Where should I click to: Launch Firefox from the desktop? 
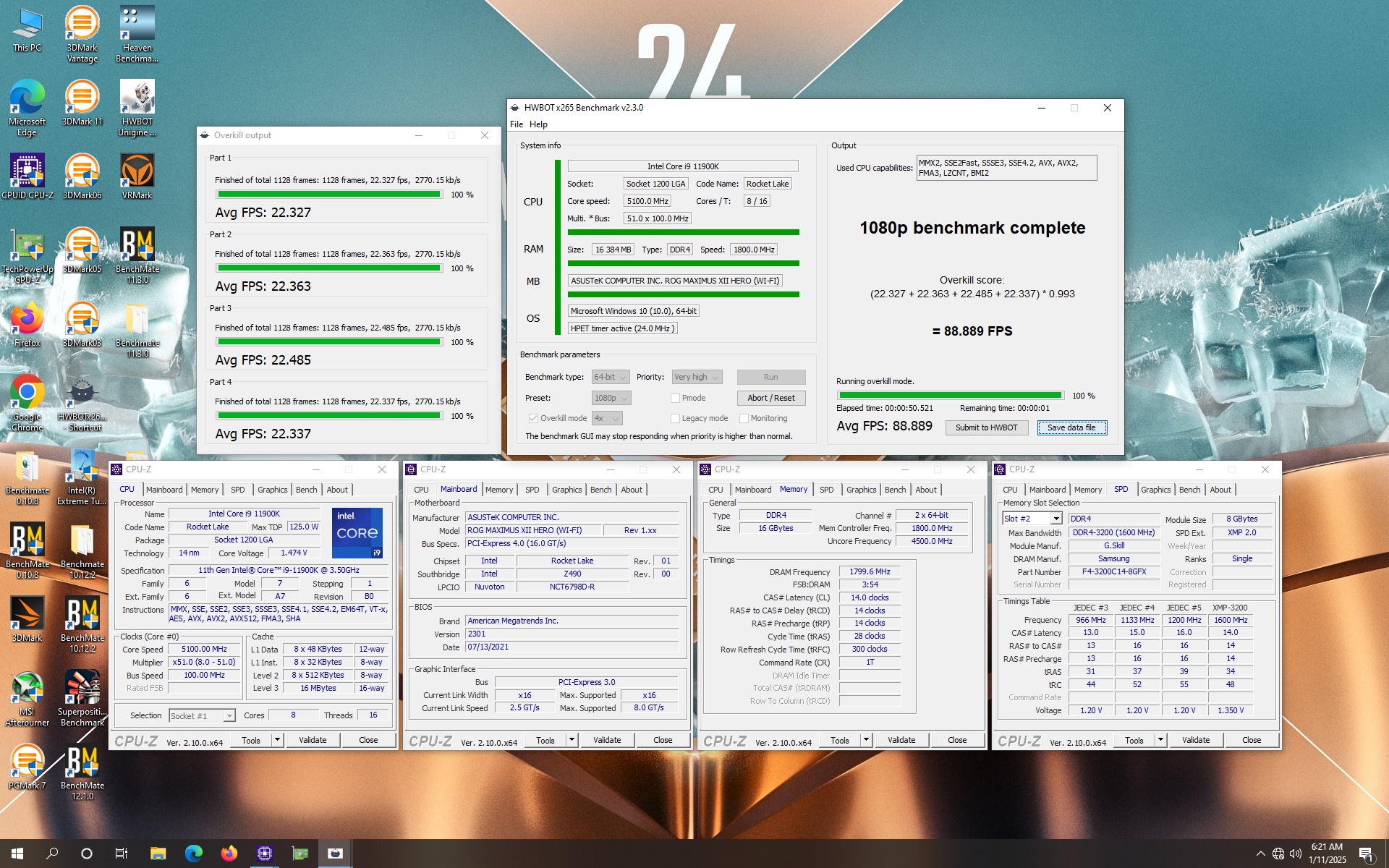point(27,324)
